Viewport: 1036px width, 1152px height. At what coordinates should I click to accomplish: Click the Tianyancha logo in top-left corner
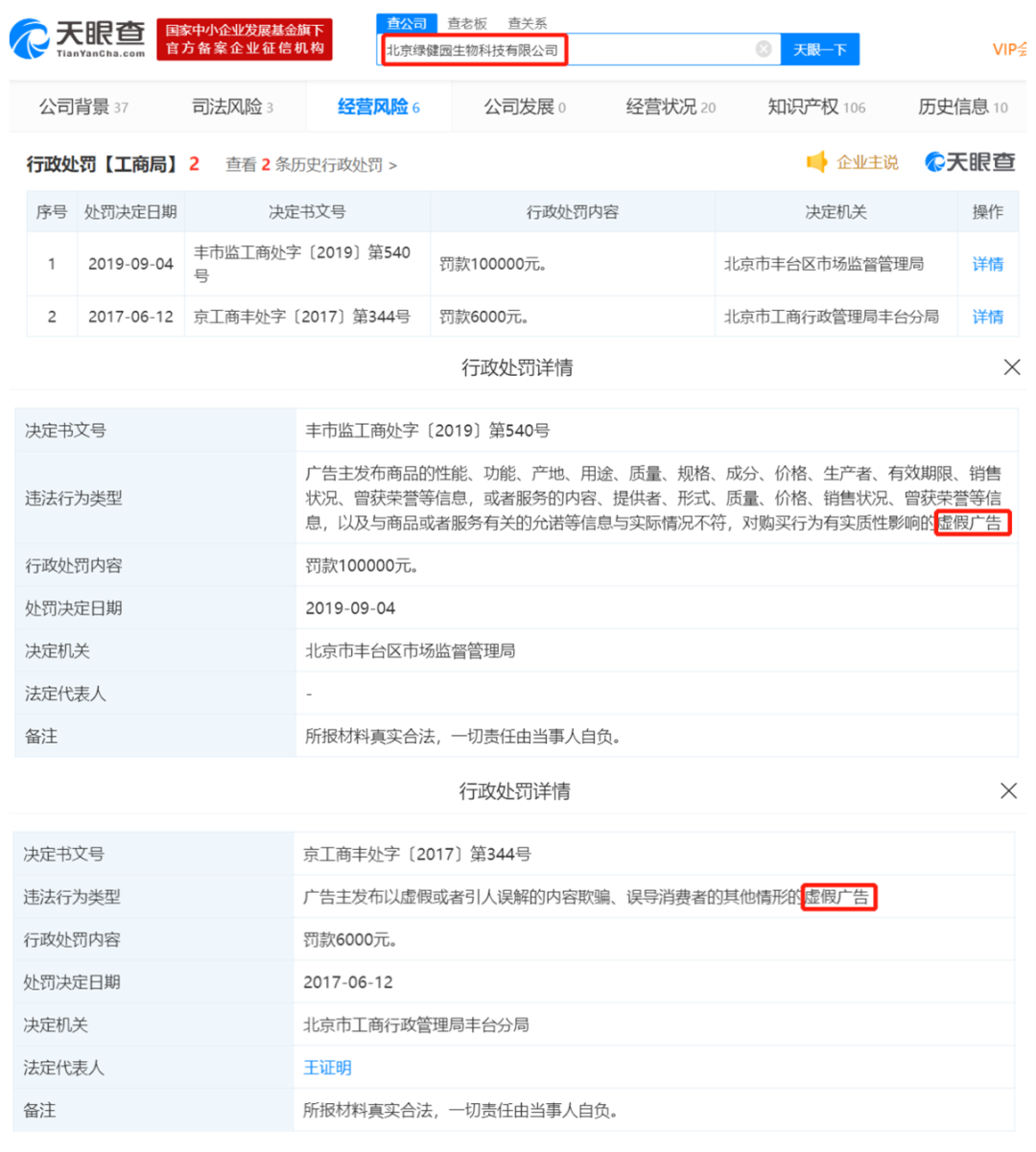pyautogui.click(x=75, y=39)
